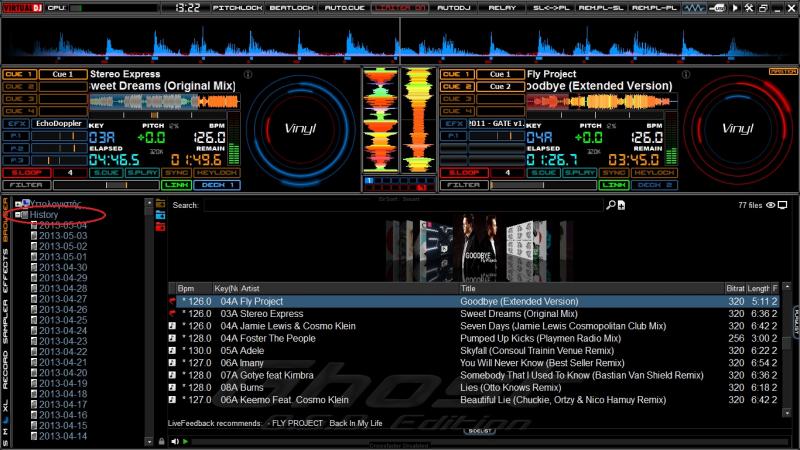Click red loaded-track icon on Stereo Express row
Viewport: 800px width, 450px height.
pos(172,314)
